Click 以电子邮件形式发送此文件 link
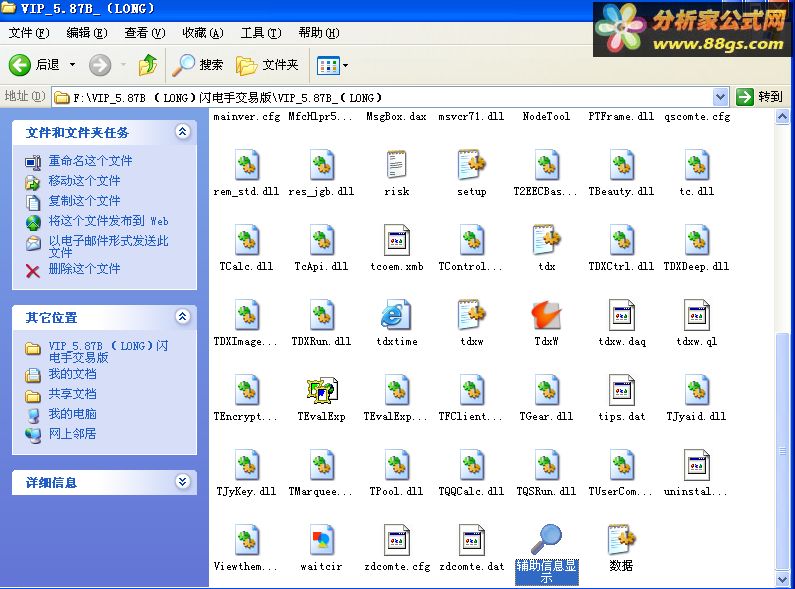The width and height of the screenshot is (795, 589). 109,246
